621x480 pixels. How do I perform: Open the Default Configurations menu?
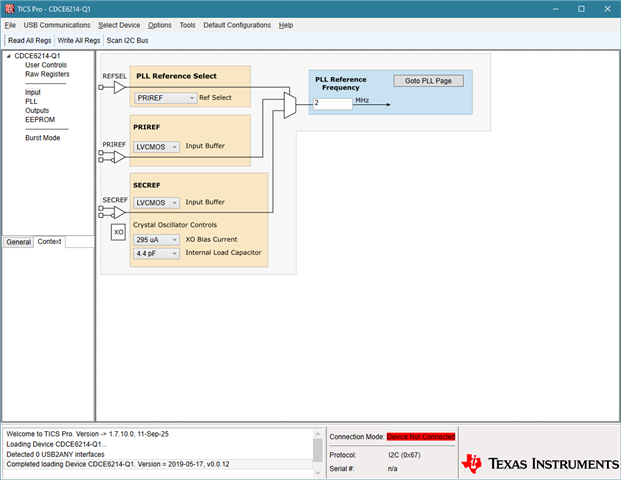click(x=237, y=25)
